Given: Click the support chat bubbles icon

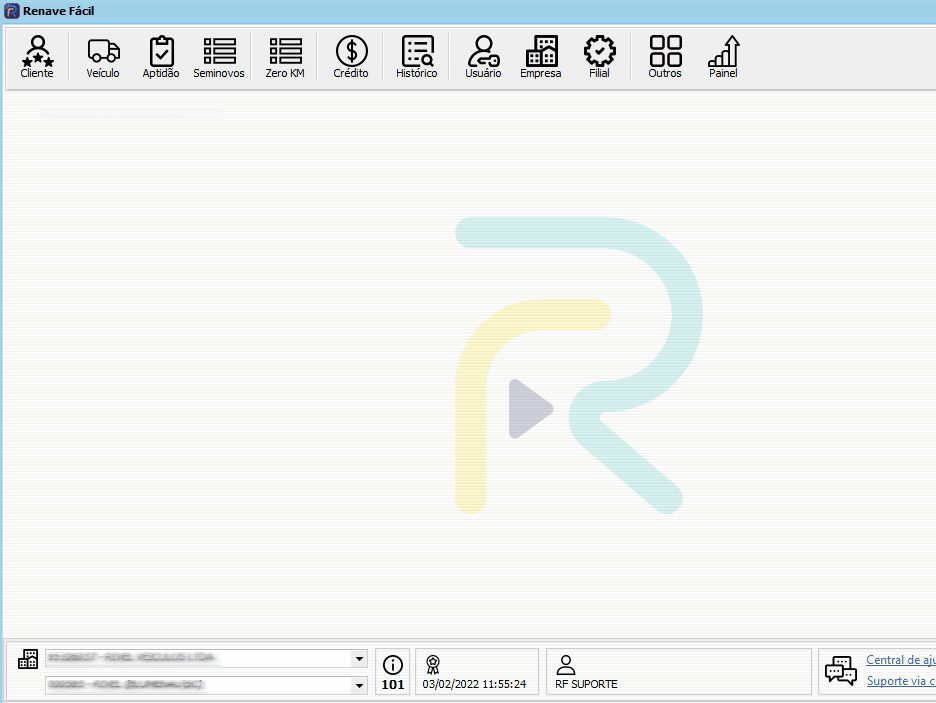Looking at the screenshot, I should click(840, 671).
